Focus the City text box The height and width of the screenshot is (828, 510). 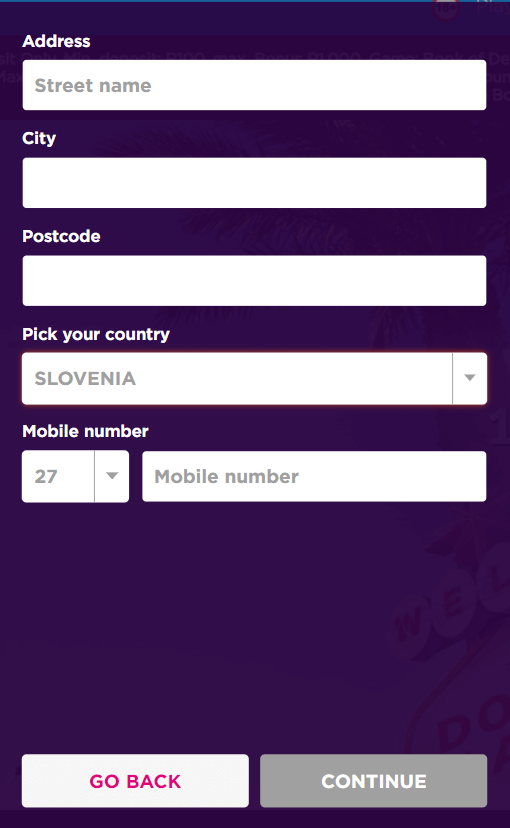click(x=254, y=183)
